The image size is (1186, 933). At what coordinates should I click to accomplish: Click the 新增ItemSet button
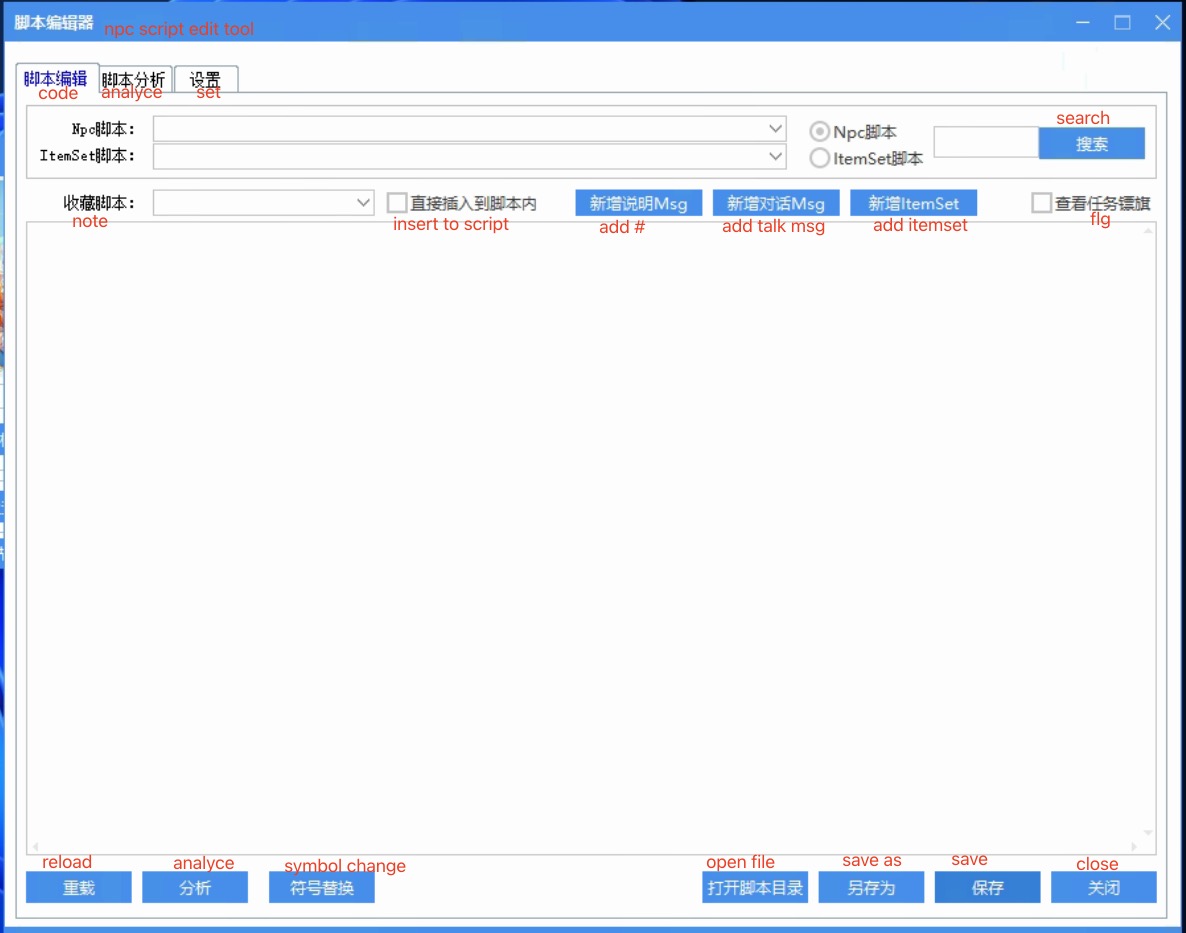click(914, 203)
